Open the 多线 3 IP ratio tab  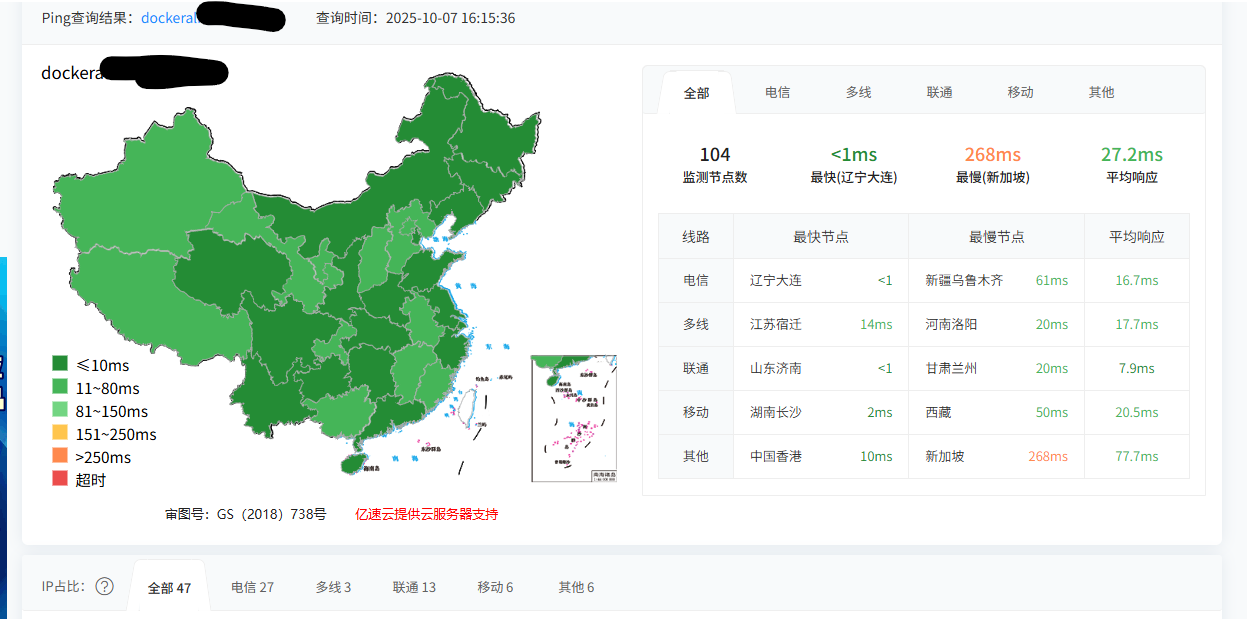pyautogui.click(x=333, y=587)
